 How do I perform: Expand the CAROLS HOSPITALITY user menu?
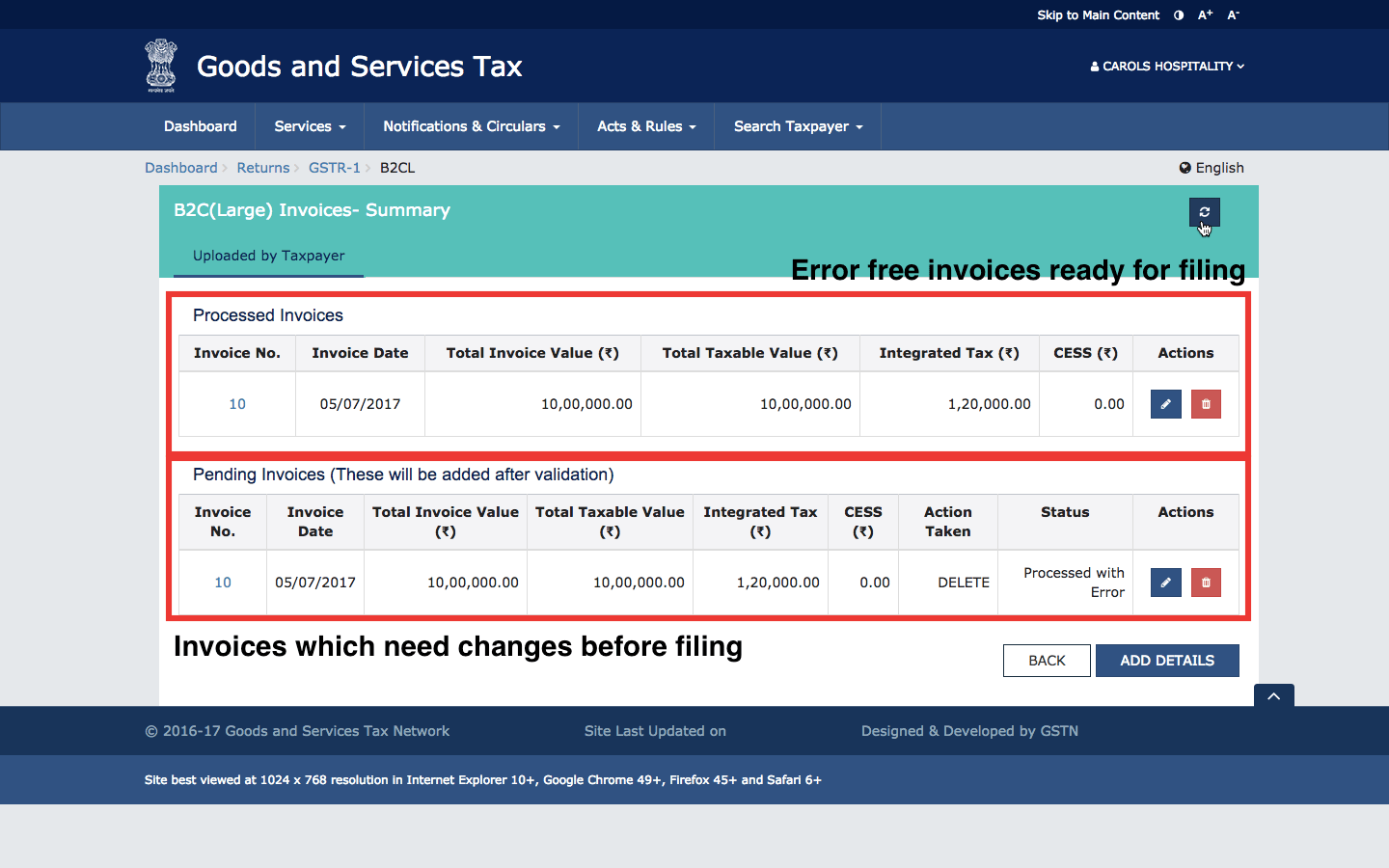pyautogui.click(x=1167, y=67)
